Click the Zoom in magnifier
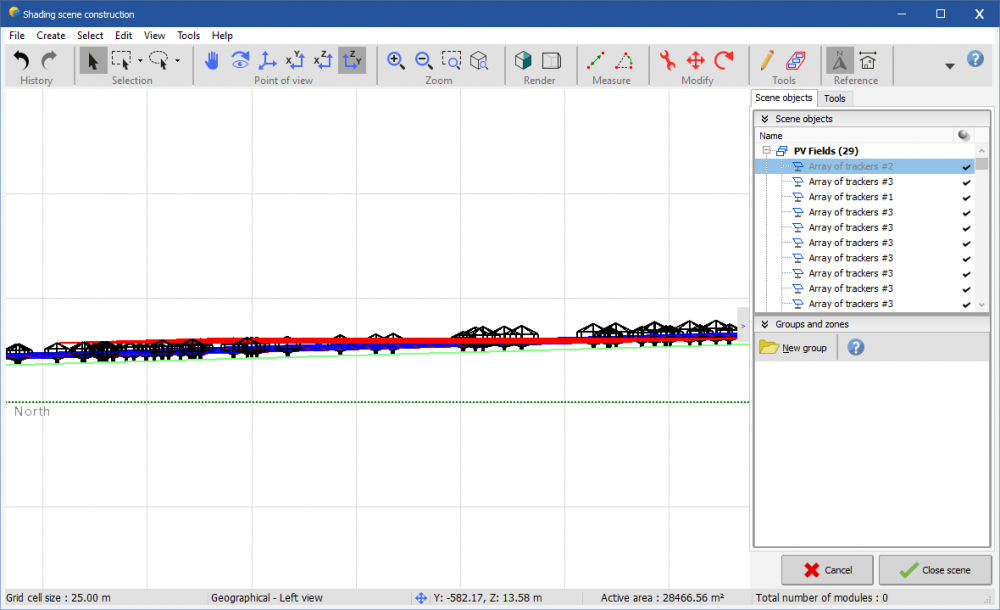The width and height of the screenshot is (1000, 610). click(x=396, y=61)
